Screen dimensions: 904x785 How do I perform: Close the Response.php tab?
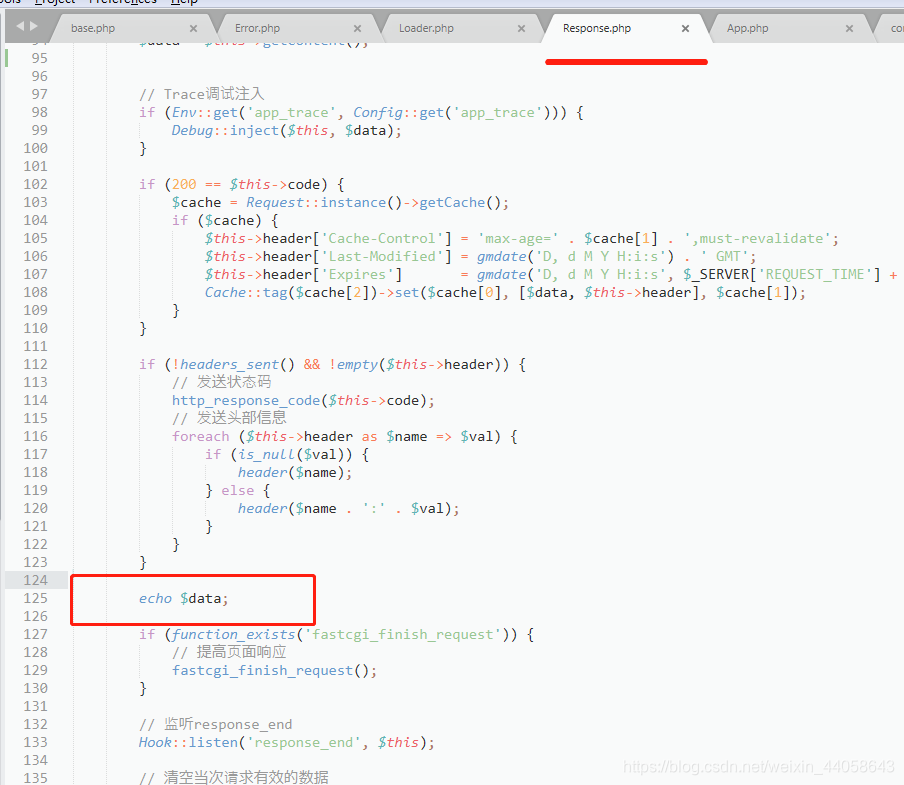[x=685, y=28]
